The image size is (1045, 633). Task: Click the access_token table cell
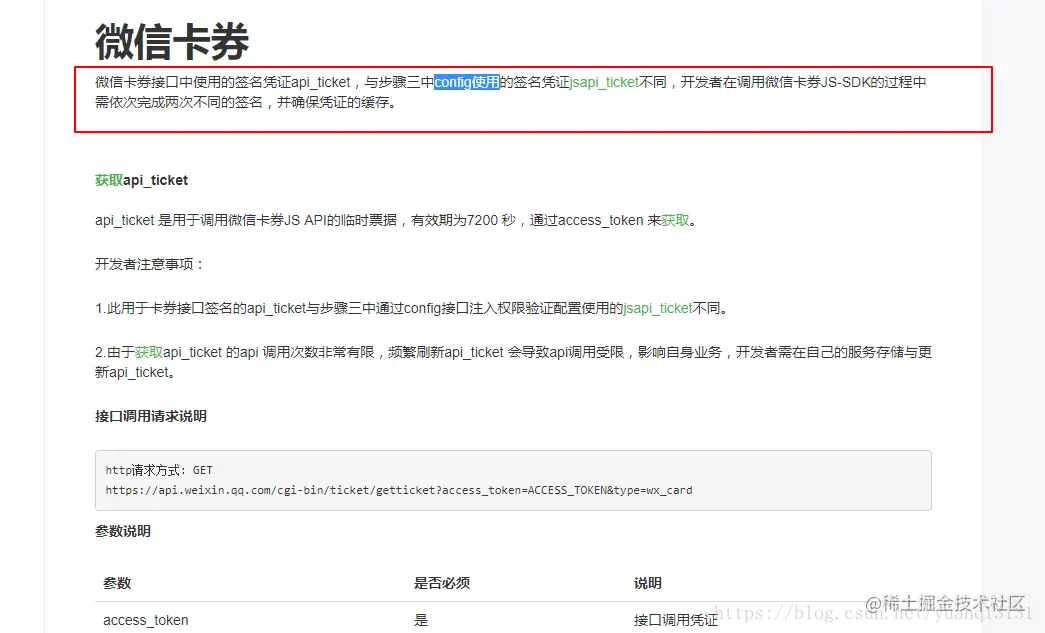point(145,620)
